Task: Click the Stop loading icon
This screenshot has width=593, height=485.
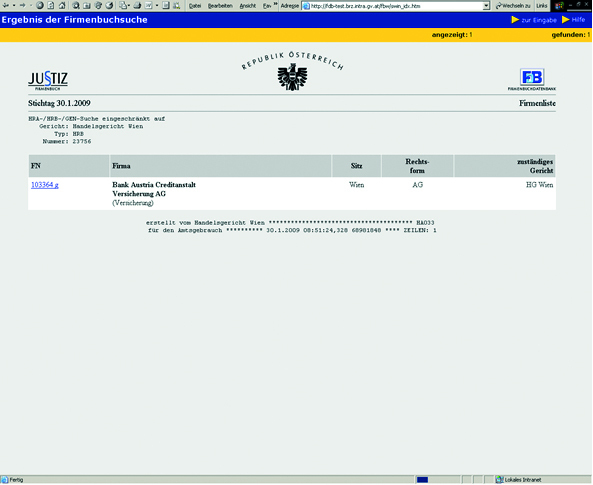Action: tap(40, 5)
